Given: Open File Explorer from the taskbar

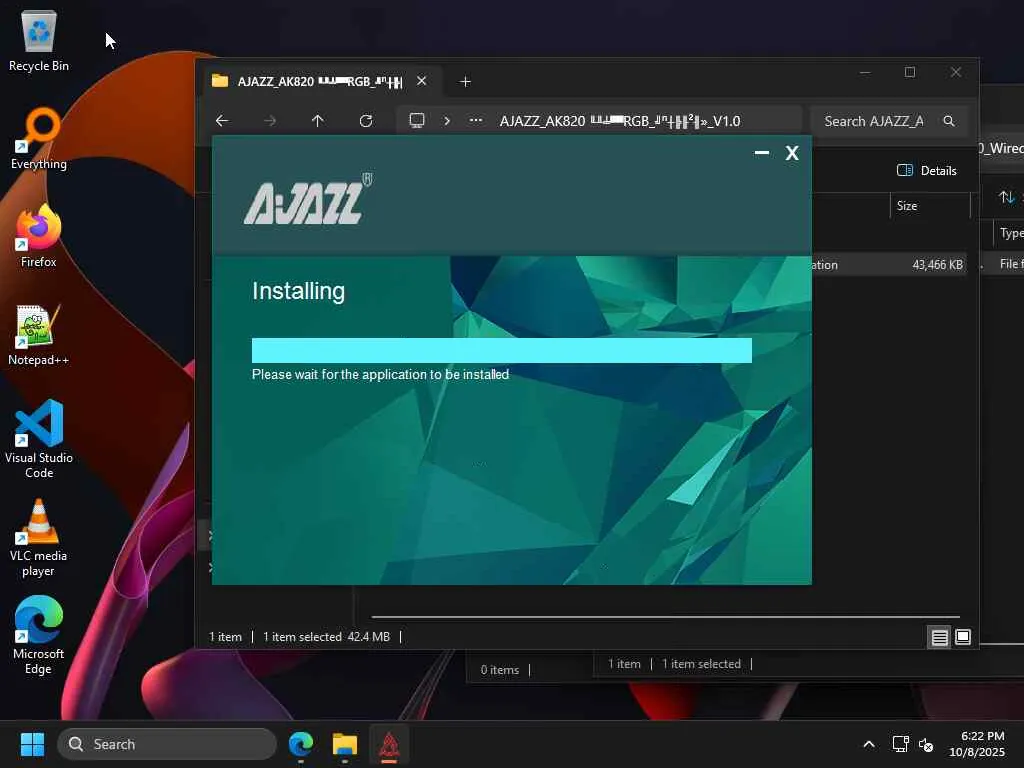Looking at the screenshot, I should point(345,744).
